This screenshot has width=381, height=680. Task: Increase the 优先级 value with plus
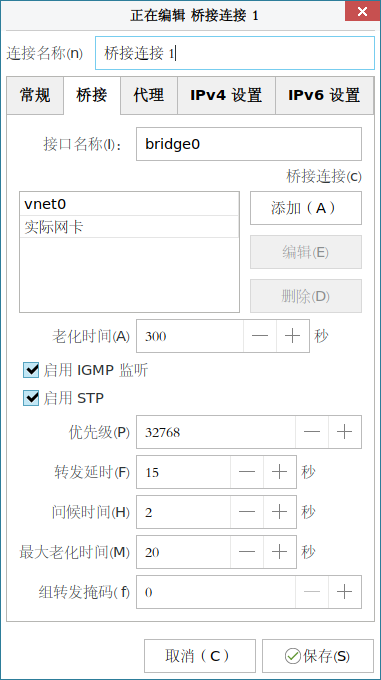345,432
